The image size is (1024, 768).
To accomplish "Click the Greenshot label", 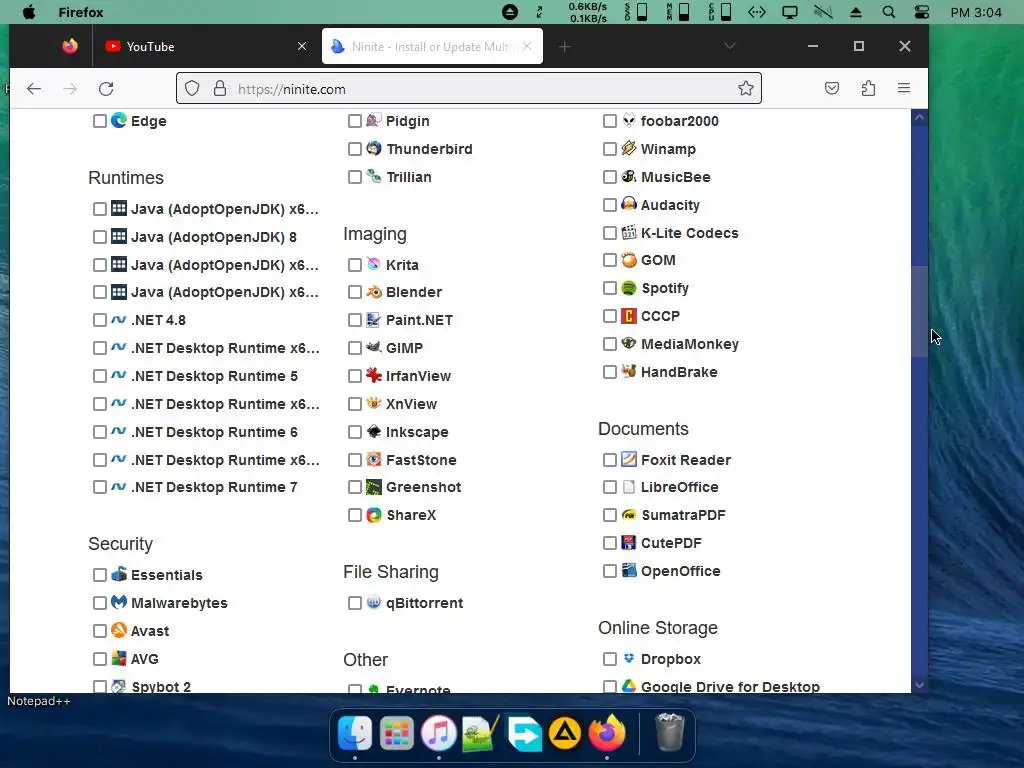I will click(423, 487).
